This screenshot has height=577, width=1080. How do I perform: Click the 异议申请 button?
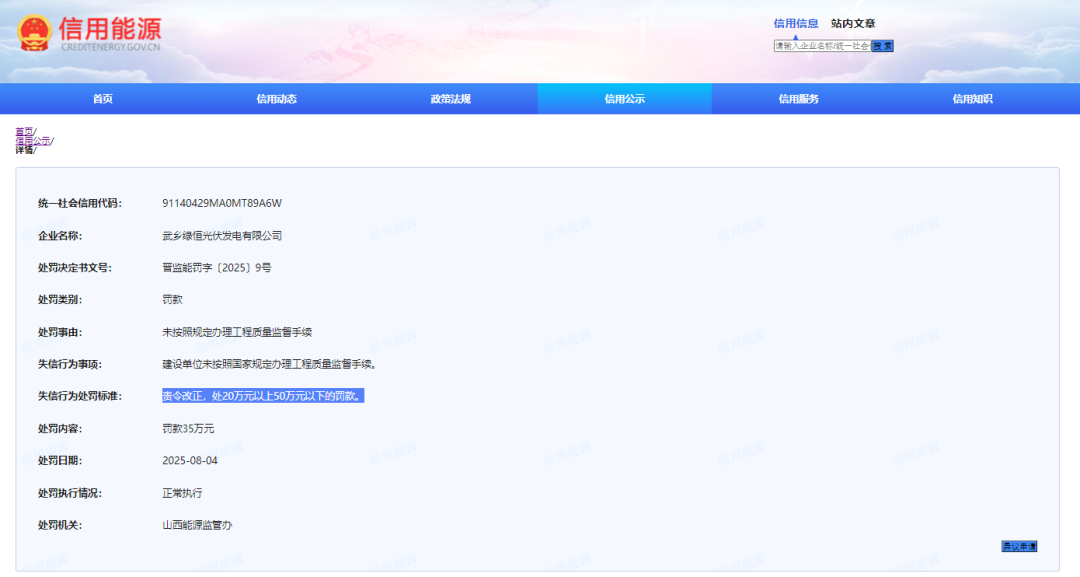tap(1019, 546)
